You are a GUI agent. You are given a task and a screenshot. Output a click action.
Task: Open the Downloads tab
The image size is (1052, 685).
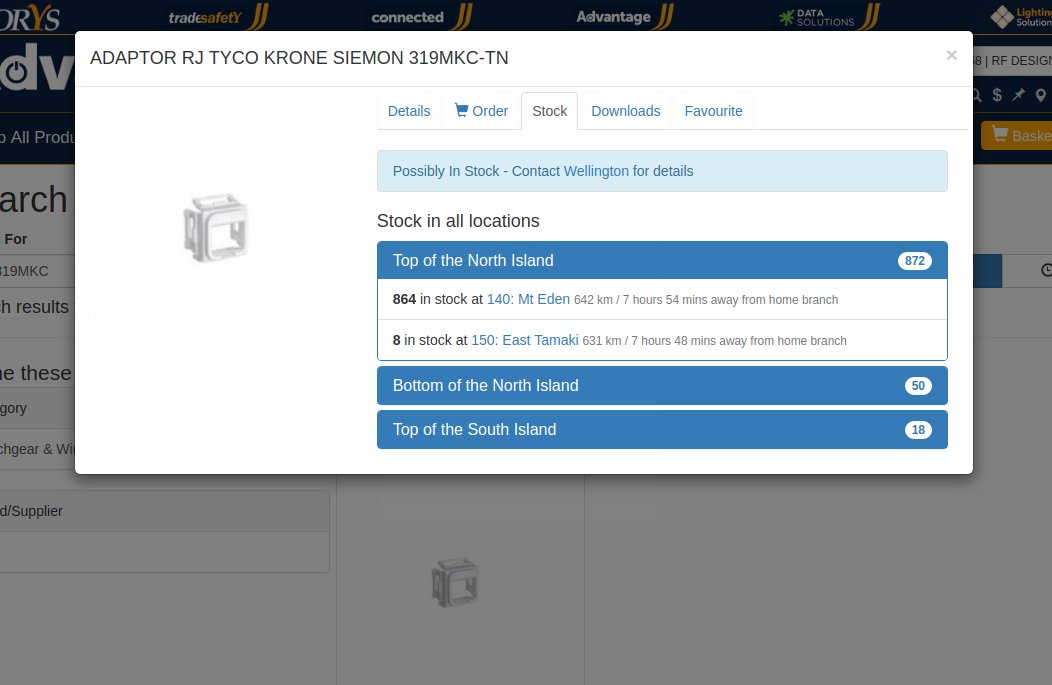click(x=626, y=111)
